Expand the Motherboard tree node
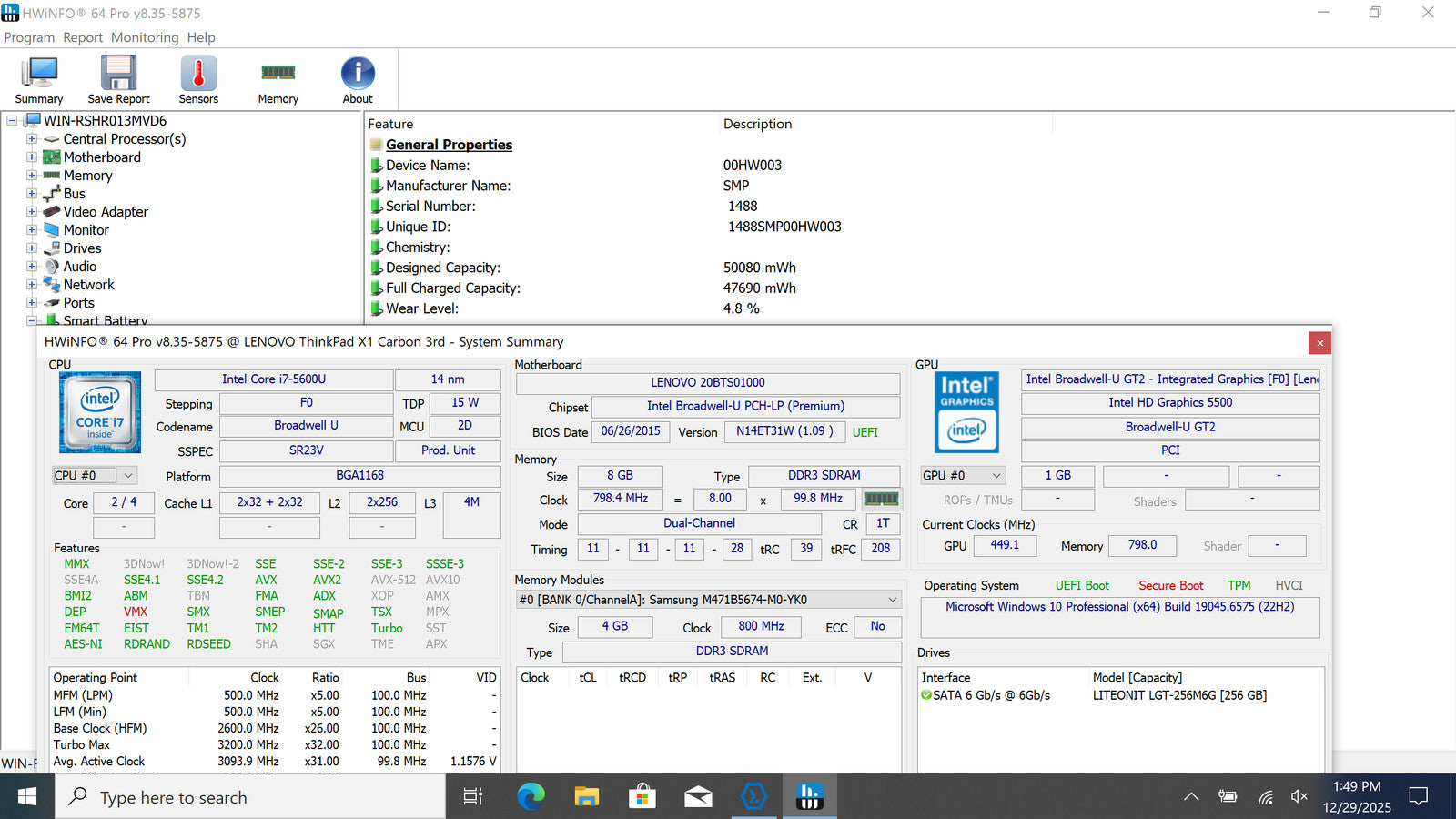Viewport: 1456px width, 819px height. point(32,157)
